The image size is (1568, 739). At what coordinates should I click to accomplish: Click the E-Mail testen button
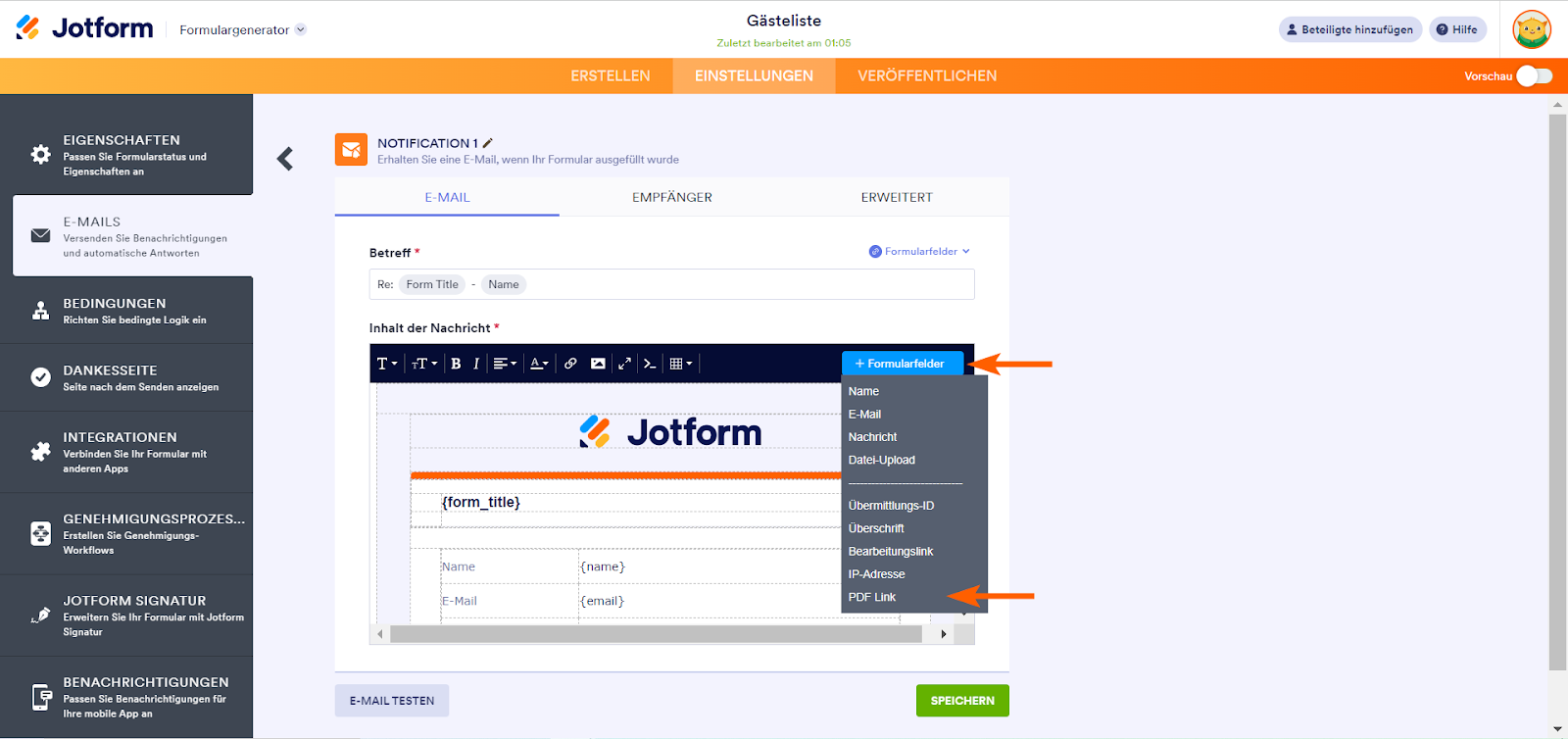click(x=392, y=701)
